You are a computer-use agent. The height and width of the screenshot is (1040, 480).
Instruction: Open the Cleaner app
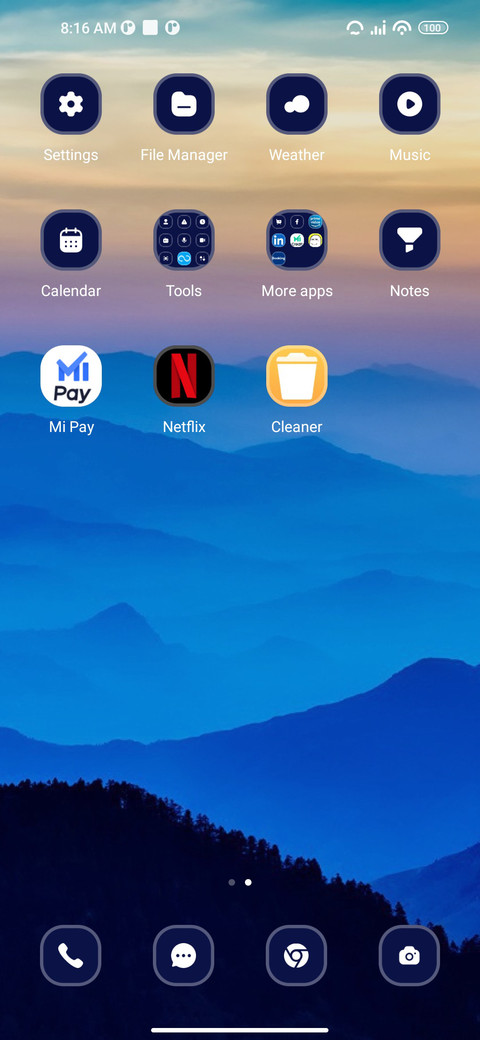296,375
